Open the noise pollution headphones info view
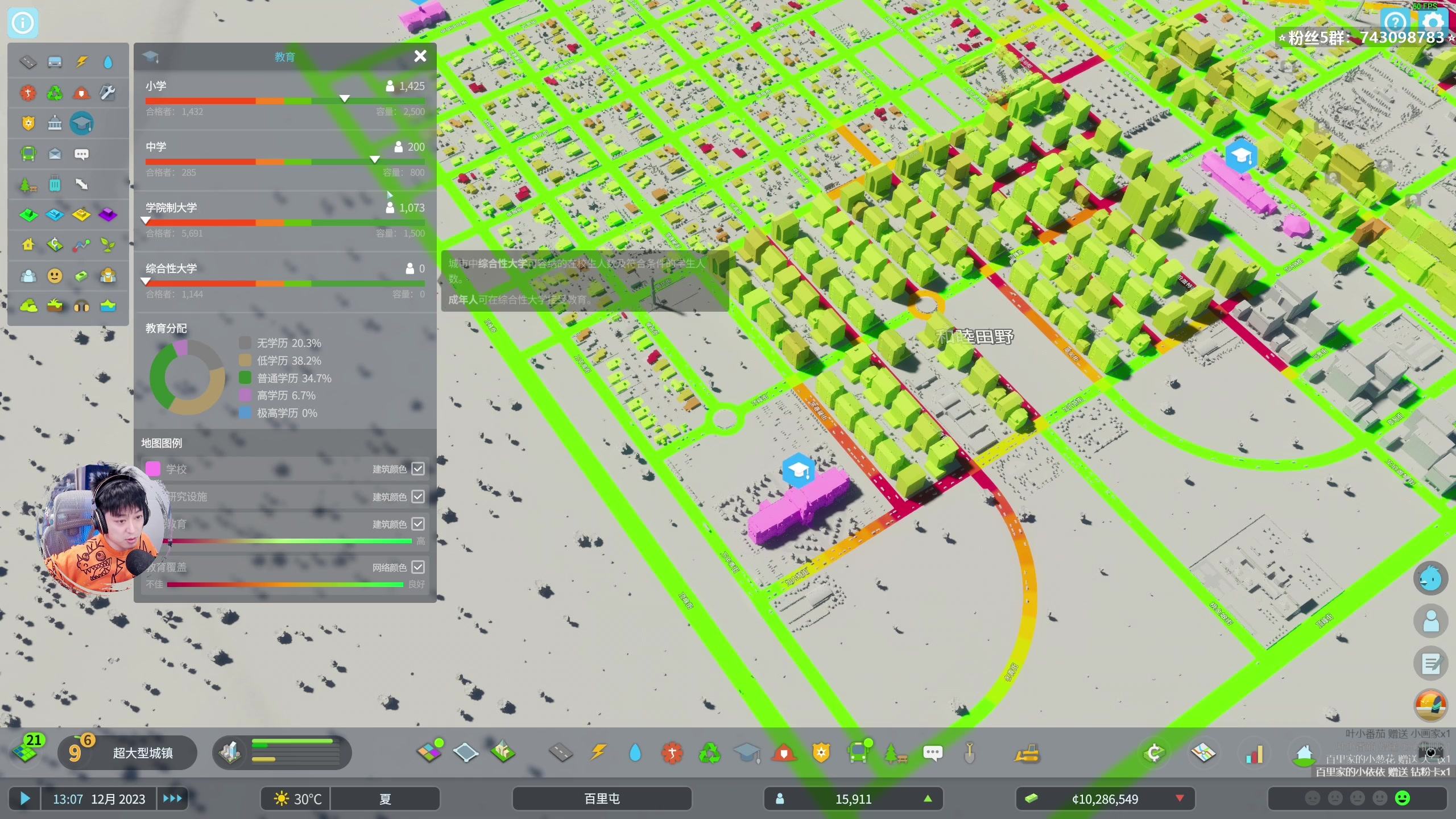The image size is (1456, 819). (81, 307)
